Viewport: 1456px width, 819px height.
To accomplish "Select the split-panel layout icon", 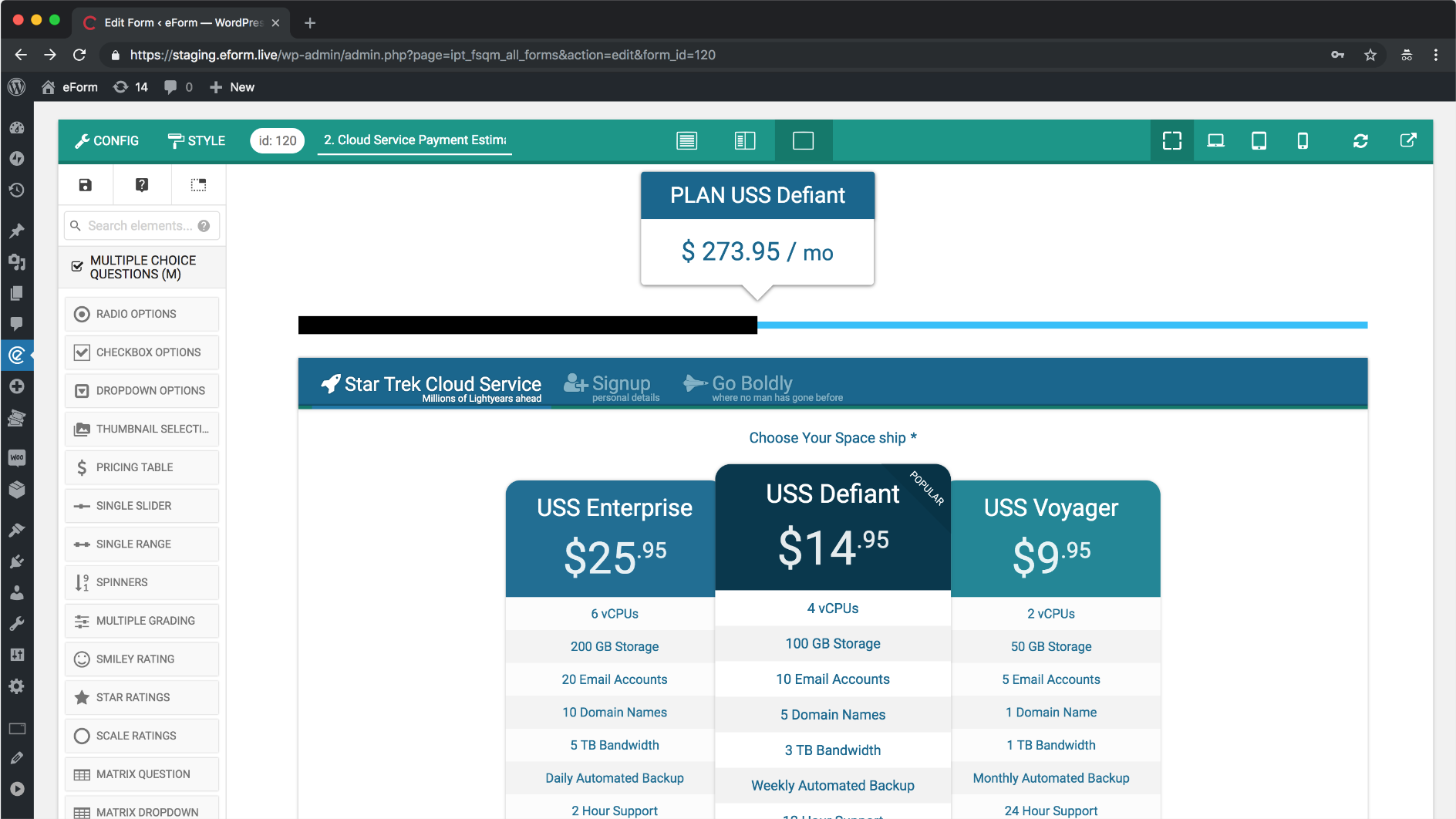I will tap(745, 140).
